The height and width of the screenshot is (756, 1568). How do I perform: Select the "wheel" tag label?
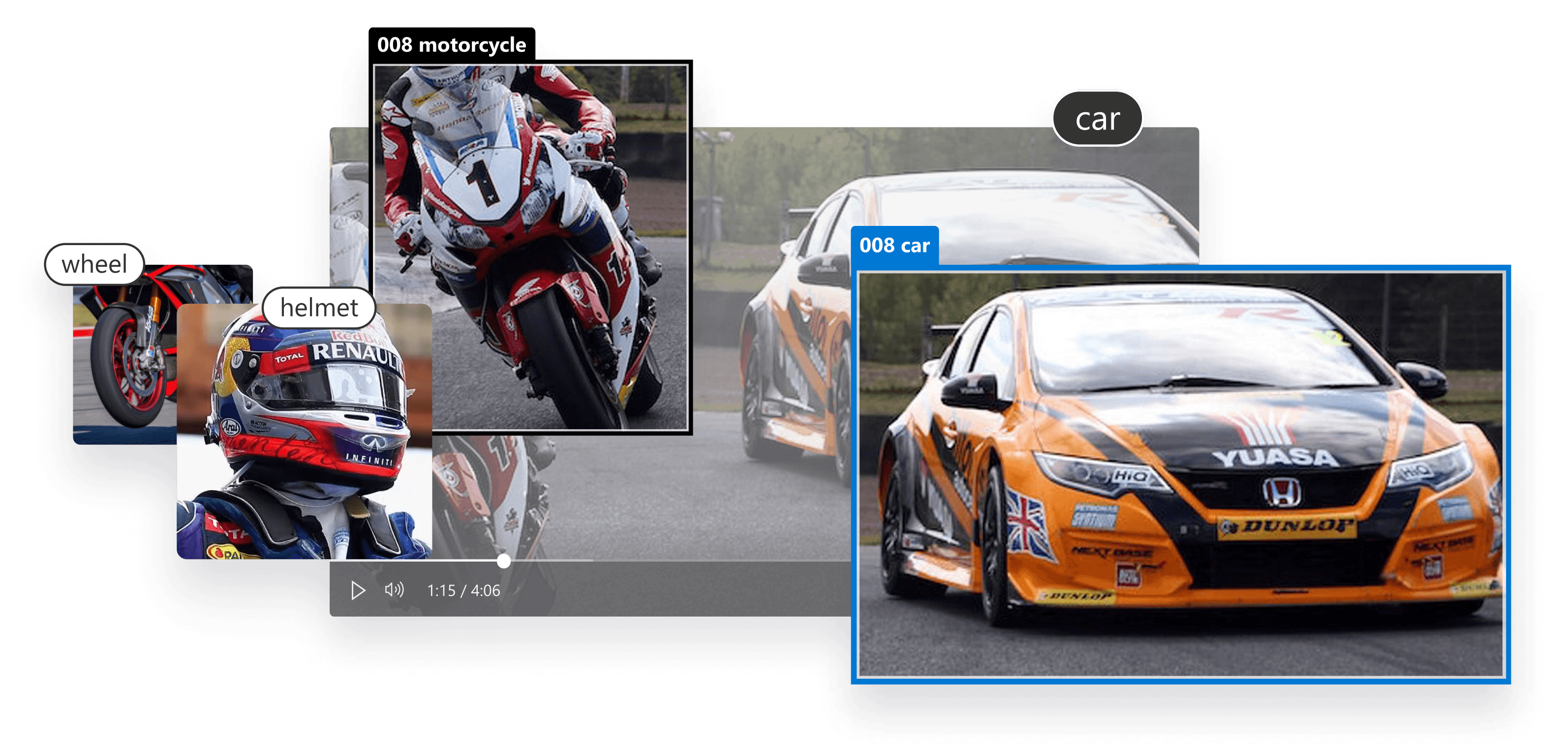[94, 264]
